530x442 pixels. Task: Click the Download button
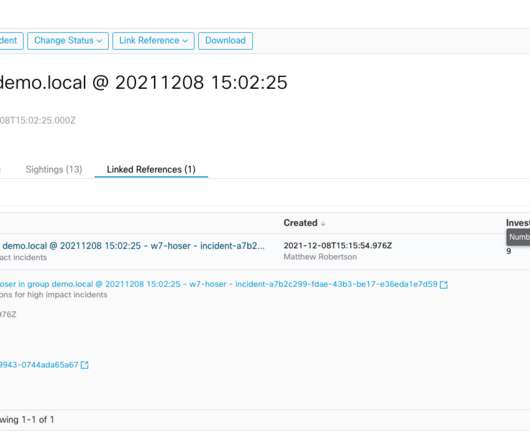(225, 41)
